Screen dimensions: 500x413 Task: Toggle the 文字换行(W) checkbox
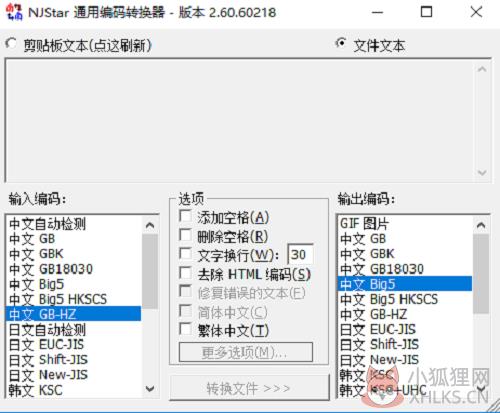tap(185, 254)
